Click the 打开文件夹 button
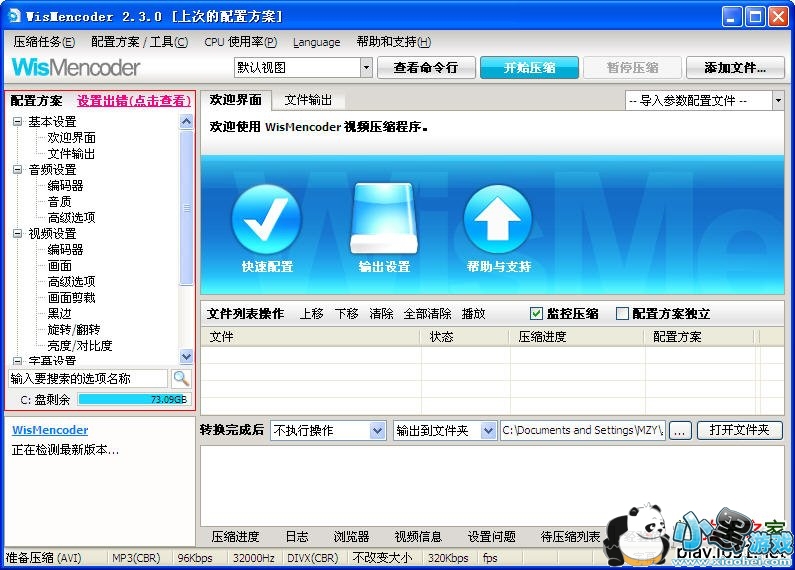The width and height of the screenshot is (795, 570). 739,430
